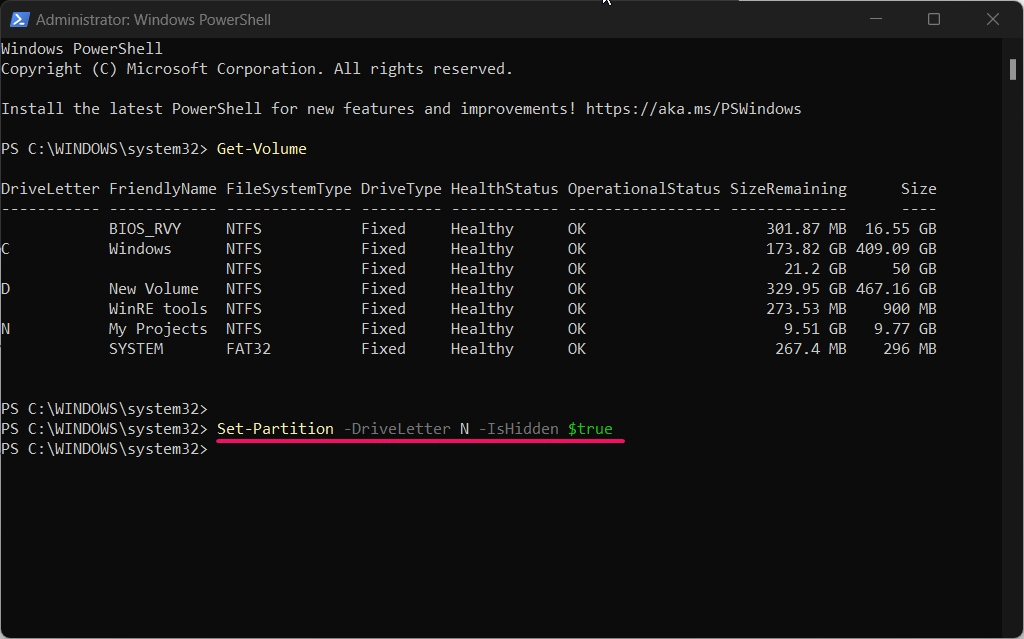1024x639 pixels.
Task: Click the 'Windows PowerShell' banner line
Action: (x=82, y=49)
